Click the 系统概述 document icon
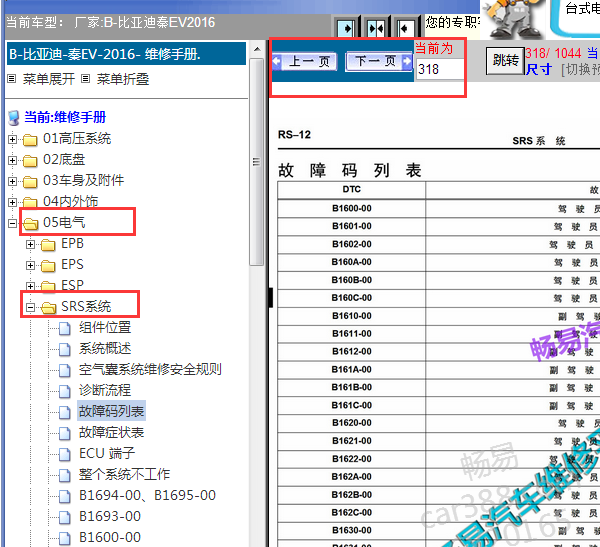The image size is (600, 547). pos(65,349)
